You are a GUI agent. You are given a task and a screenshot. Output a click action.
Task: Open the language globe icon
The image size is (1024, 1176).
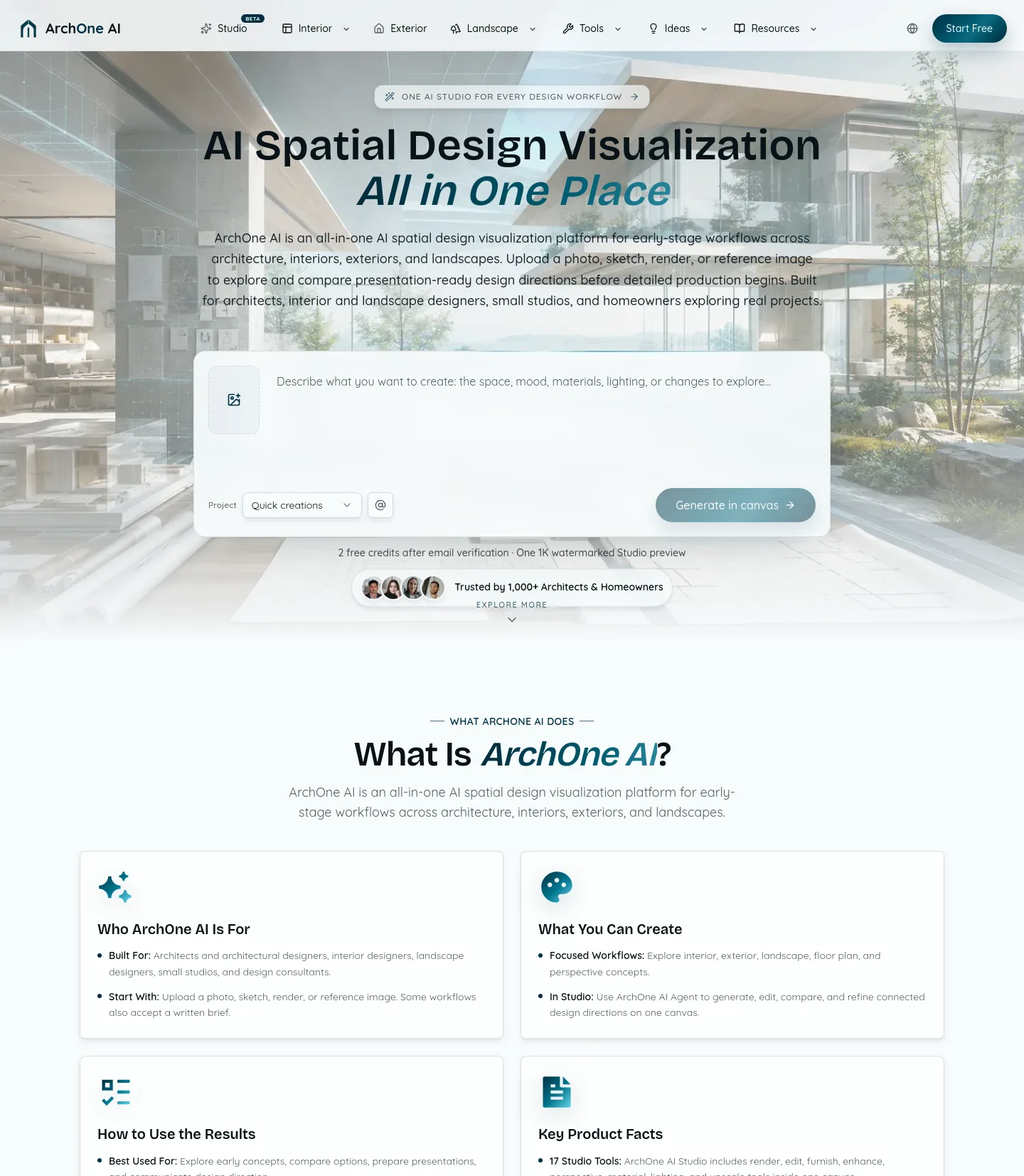click(x=912, y=28)
